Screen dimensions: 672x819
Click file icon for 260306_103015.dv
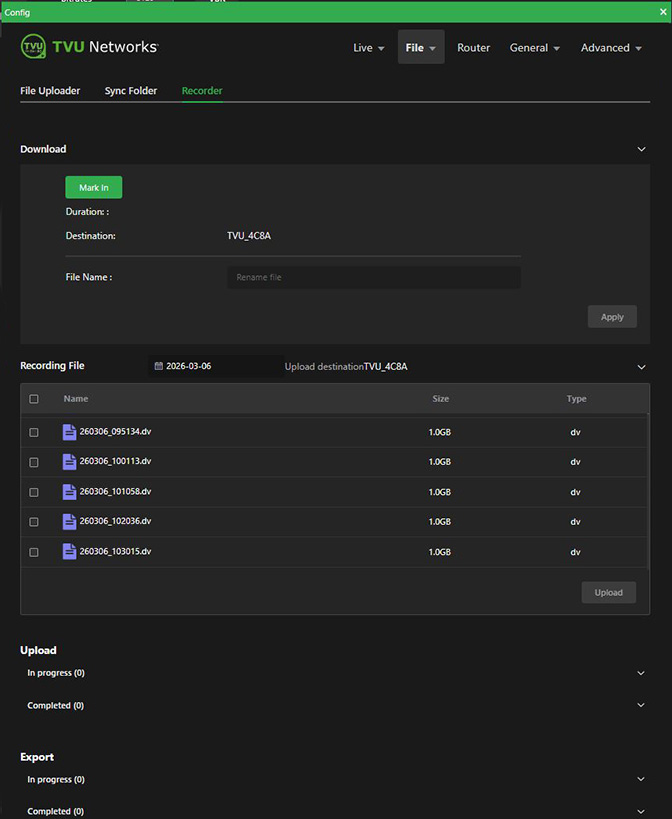[69, 552]
